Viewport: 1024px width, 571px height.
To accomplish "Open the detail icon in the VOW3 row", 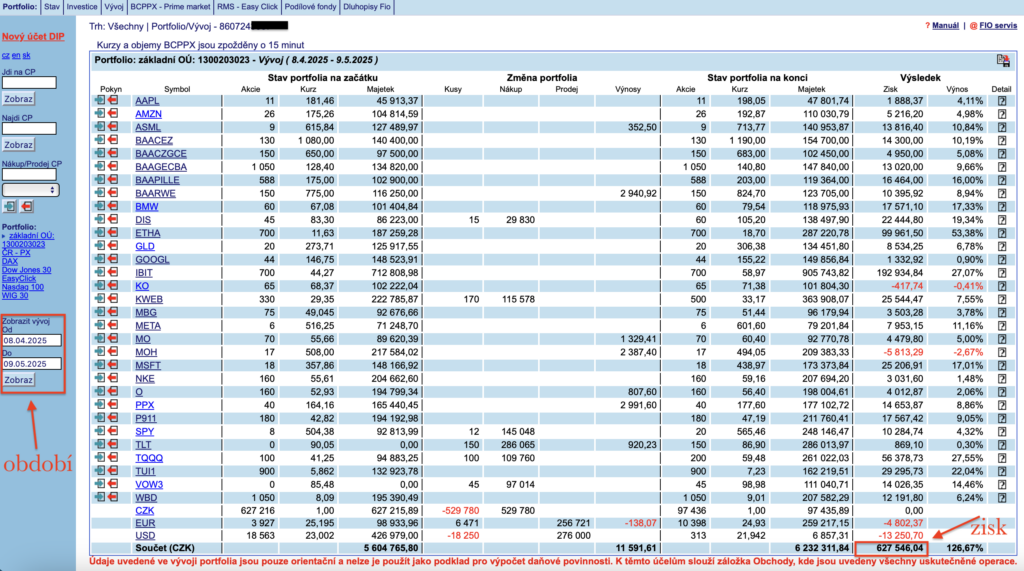I will (x=1002, y=484).
